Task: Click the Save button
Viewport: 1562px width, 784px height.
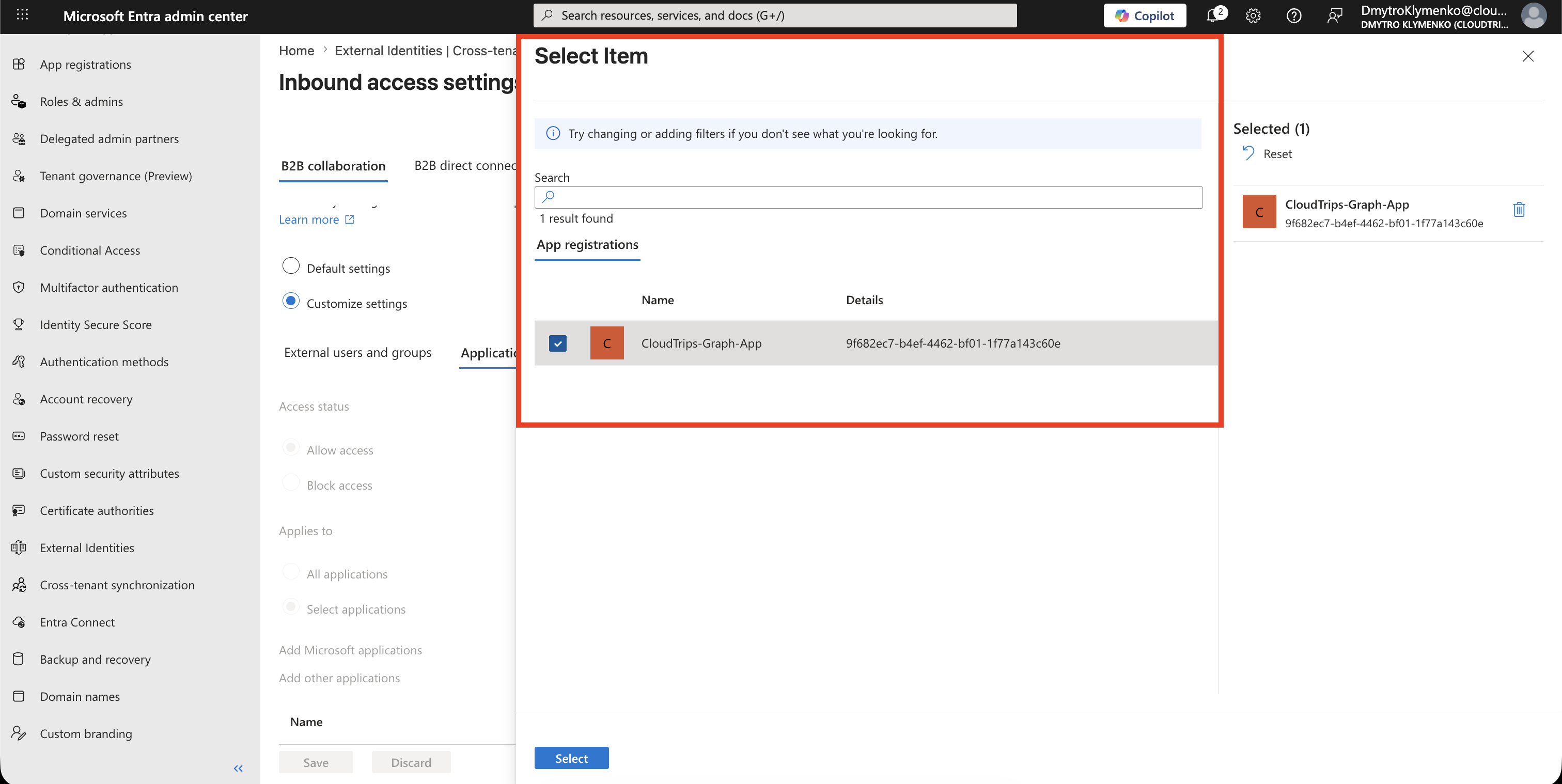Action: pyautogui.click(x=316, y=762)
